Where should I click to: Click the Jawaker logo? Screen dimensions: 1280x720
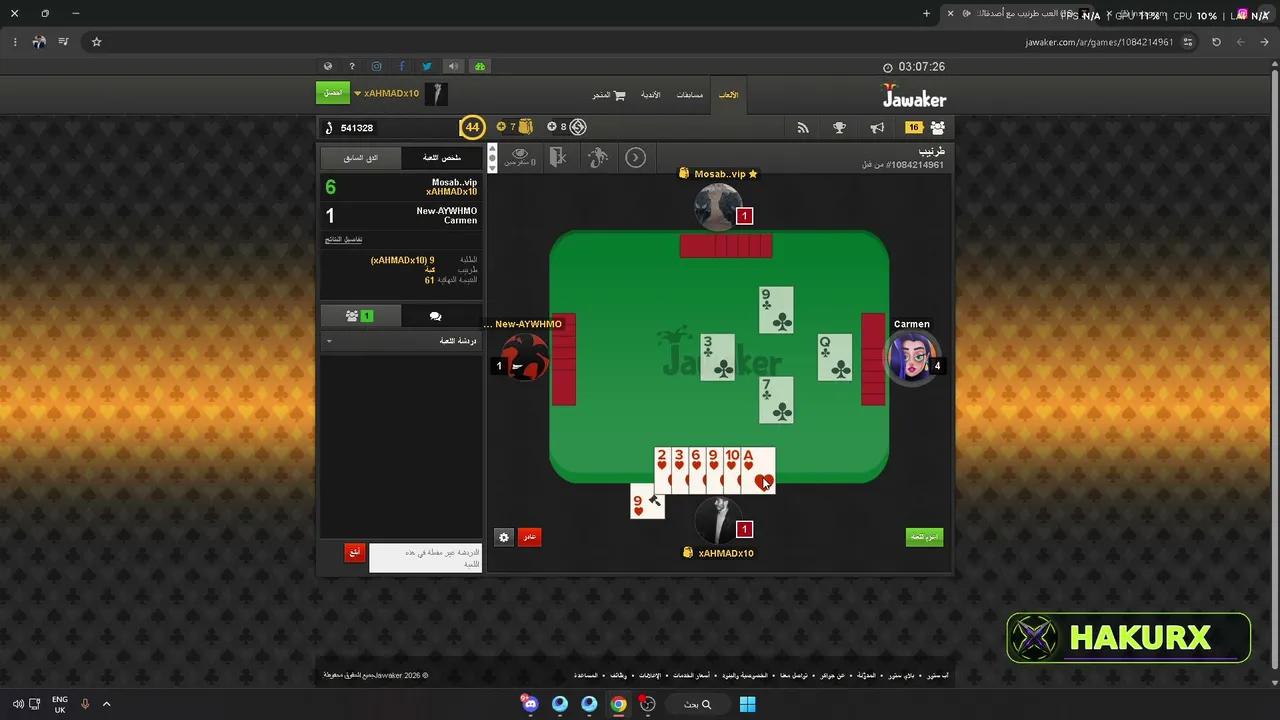(914, 96)
